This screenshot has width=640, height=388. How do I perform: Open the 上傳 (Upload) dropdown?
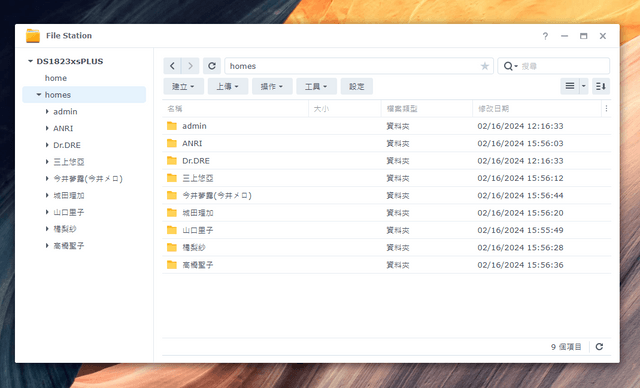click(x=228, y=86)
